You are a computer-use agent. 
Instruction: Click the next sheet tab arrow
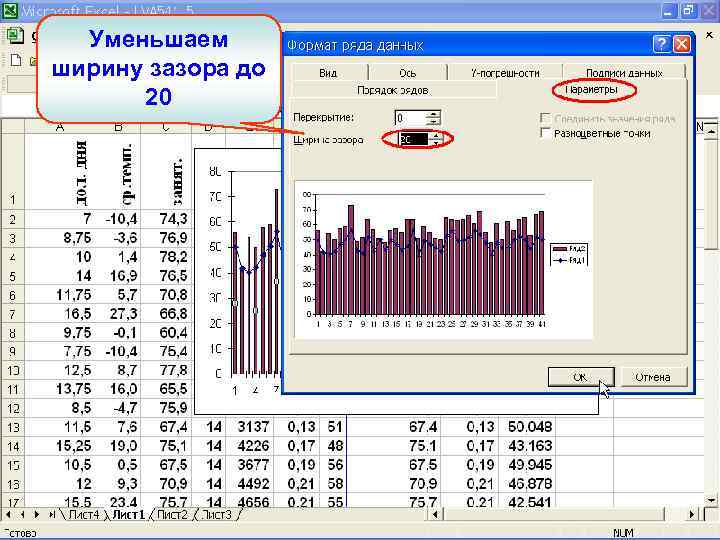coord(36,515)
